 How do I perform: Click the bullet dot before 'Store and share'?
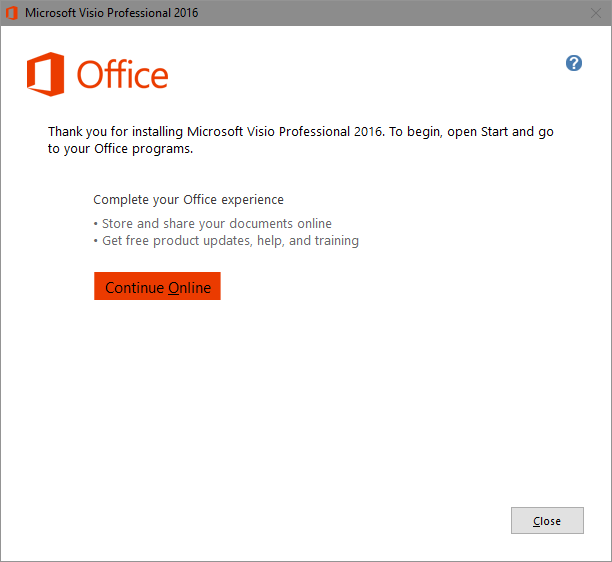96,224
